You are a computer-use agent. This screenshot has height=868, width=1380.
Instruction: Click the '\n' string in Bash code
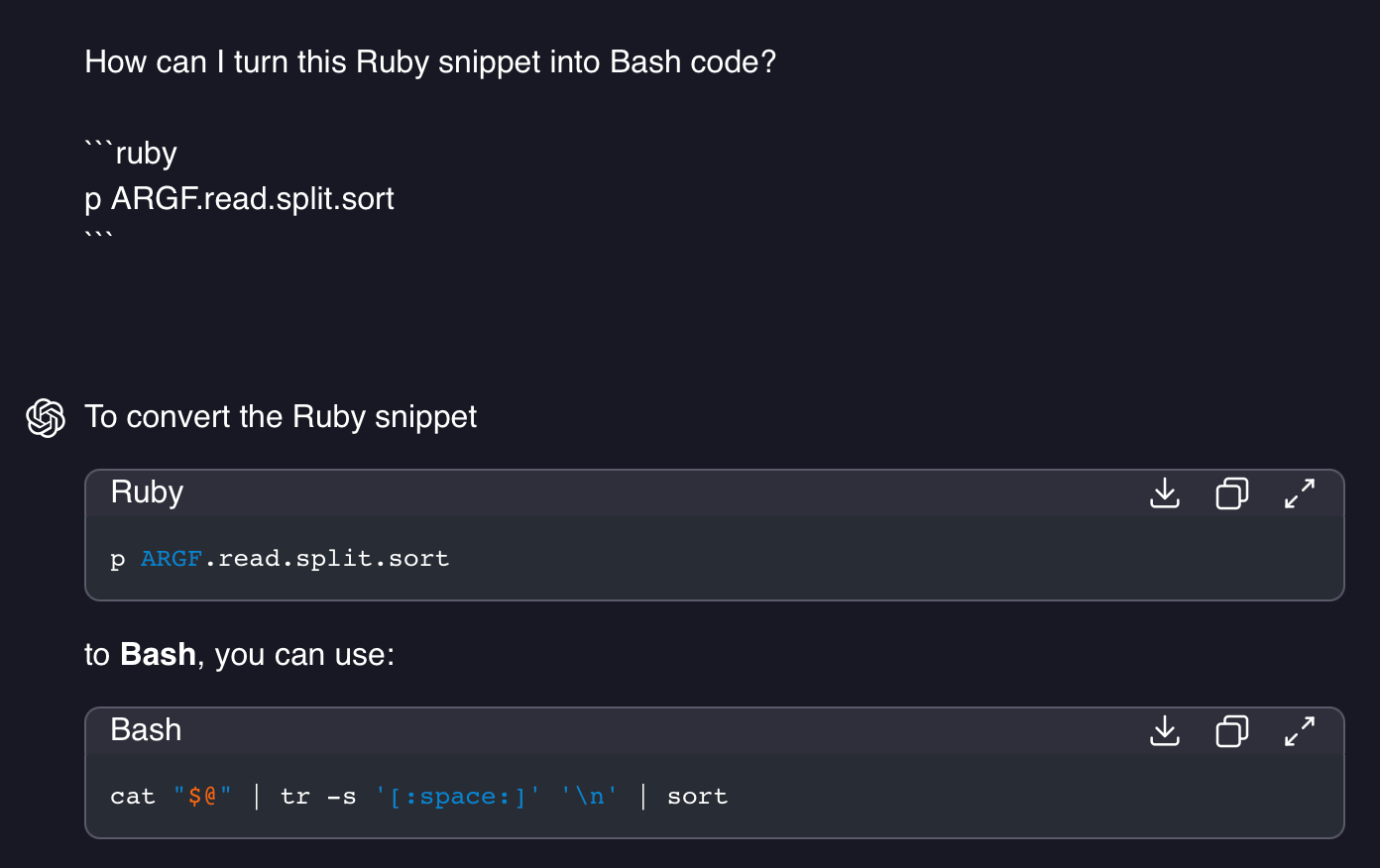[x=590, y=797]
